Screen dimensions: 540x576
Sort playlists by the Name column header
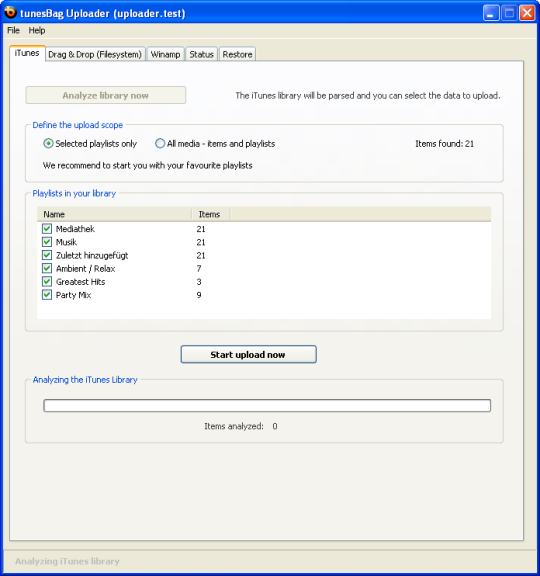click(114, 214)
